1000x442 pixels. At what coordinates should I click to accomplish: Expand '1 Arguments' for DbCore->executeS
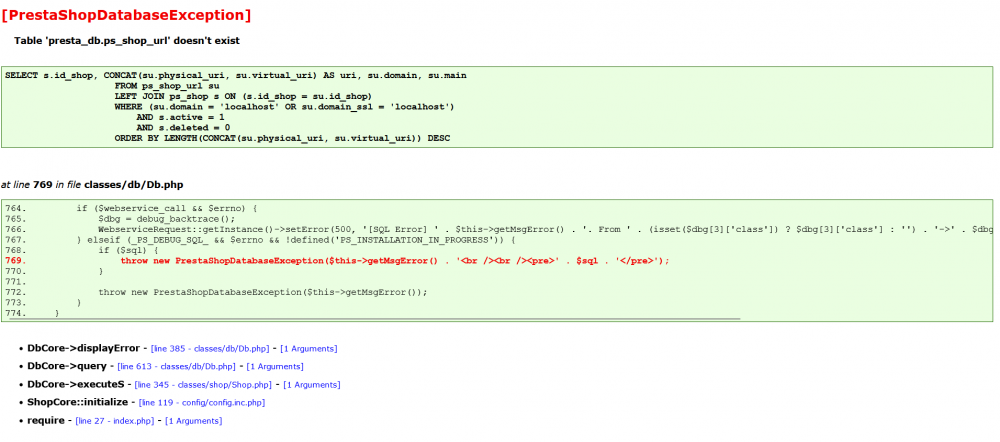click(x=312, y=385)
